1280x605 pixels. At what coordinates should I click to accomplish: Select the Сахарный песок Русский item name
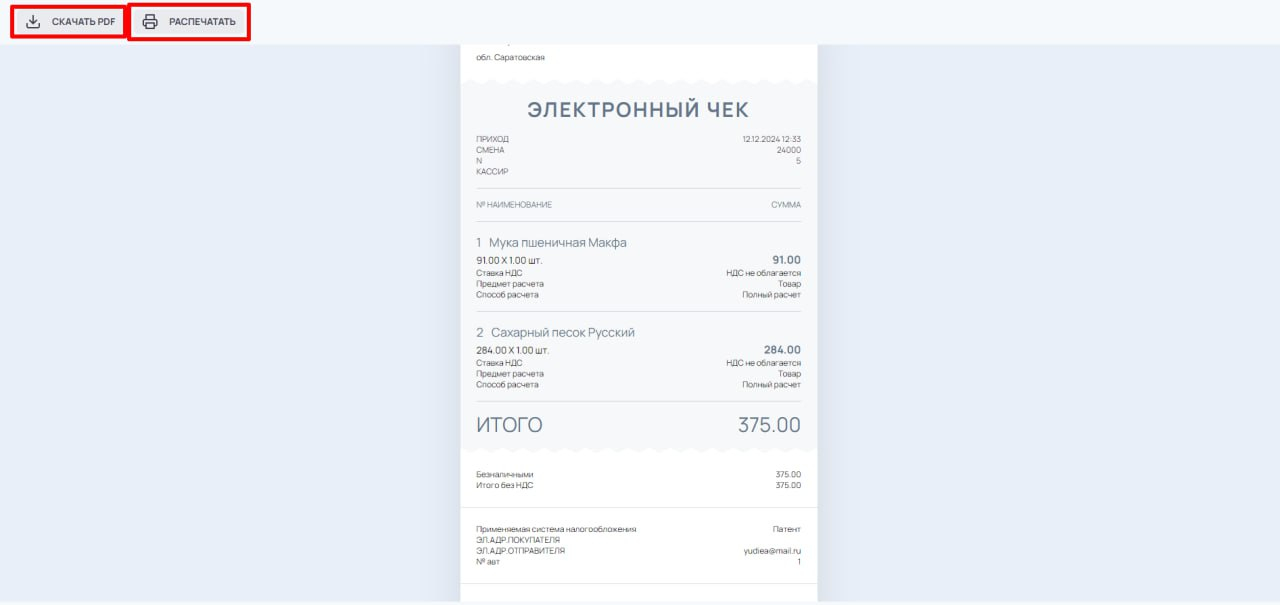(562, 333)
